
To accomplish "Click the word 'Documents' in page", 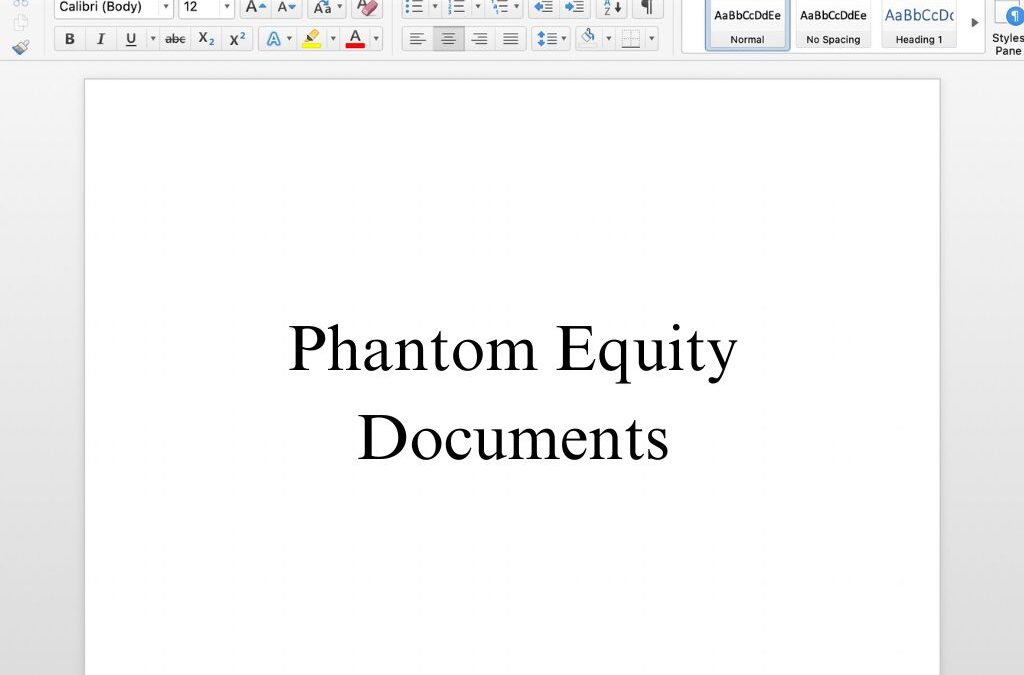I will point(513,437).
